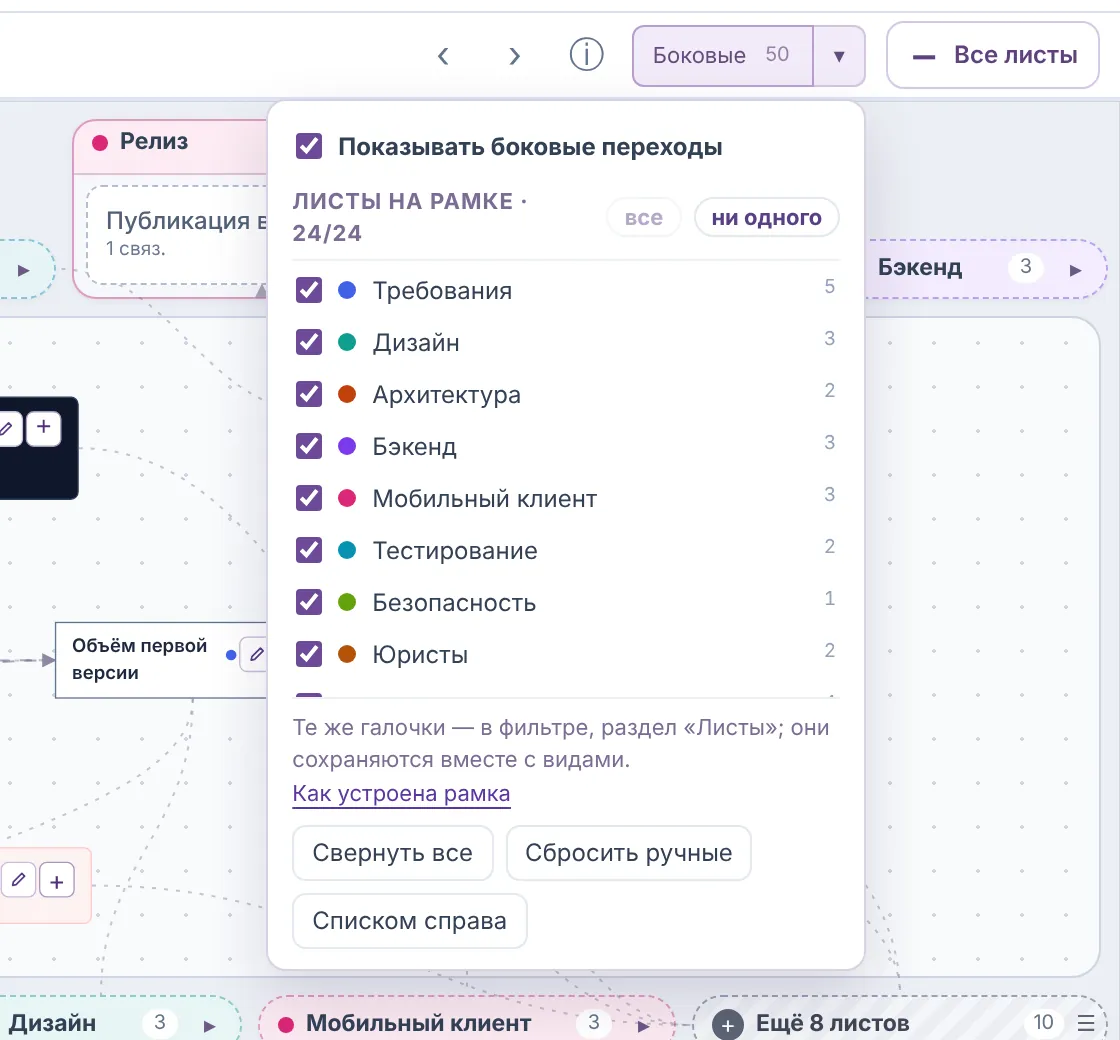Screen dimensions: 1120x1040
Task: Click the "Все листы" button
Action: click(x=992, y=55)
